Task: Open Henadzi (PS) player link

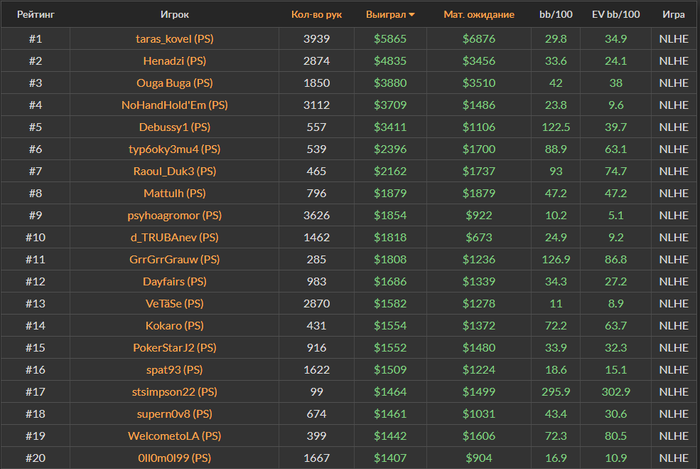Action: (175, 61)
